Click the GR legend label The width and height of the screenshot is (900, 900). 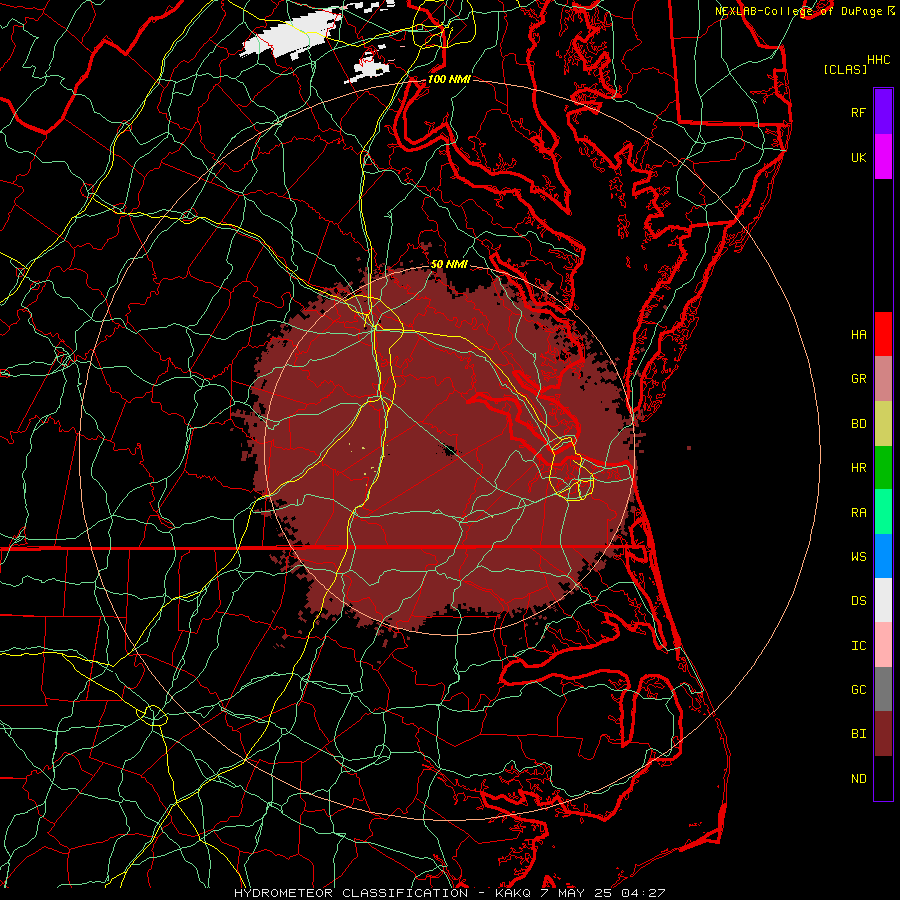(x=859, y=379)
